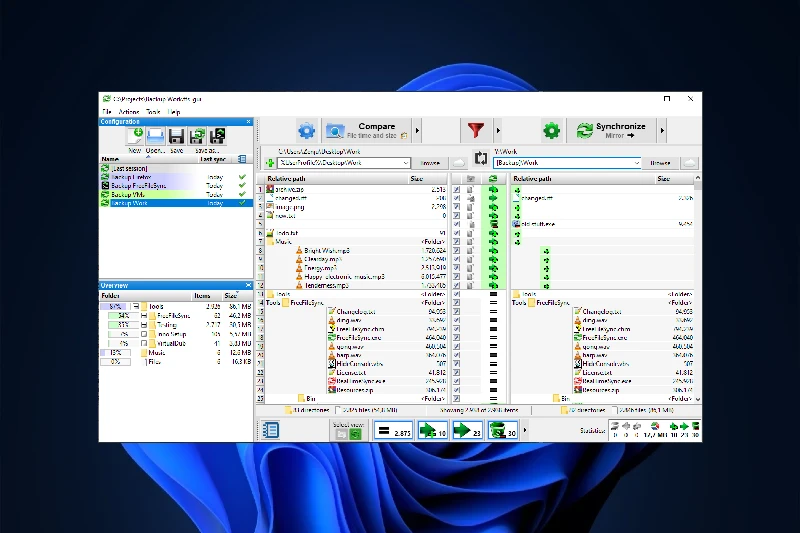Open comparison settings blue gear icon
Screen dimensions: 800x533
pyautogui.click(x=306, y=131)
